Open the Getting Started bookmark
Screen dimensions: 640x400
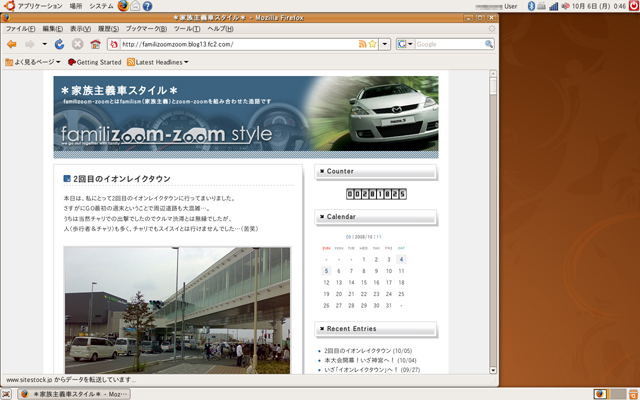pos(95,62)
